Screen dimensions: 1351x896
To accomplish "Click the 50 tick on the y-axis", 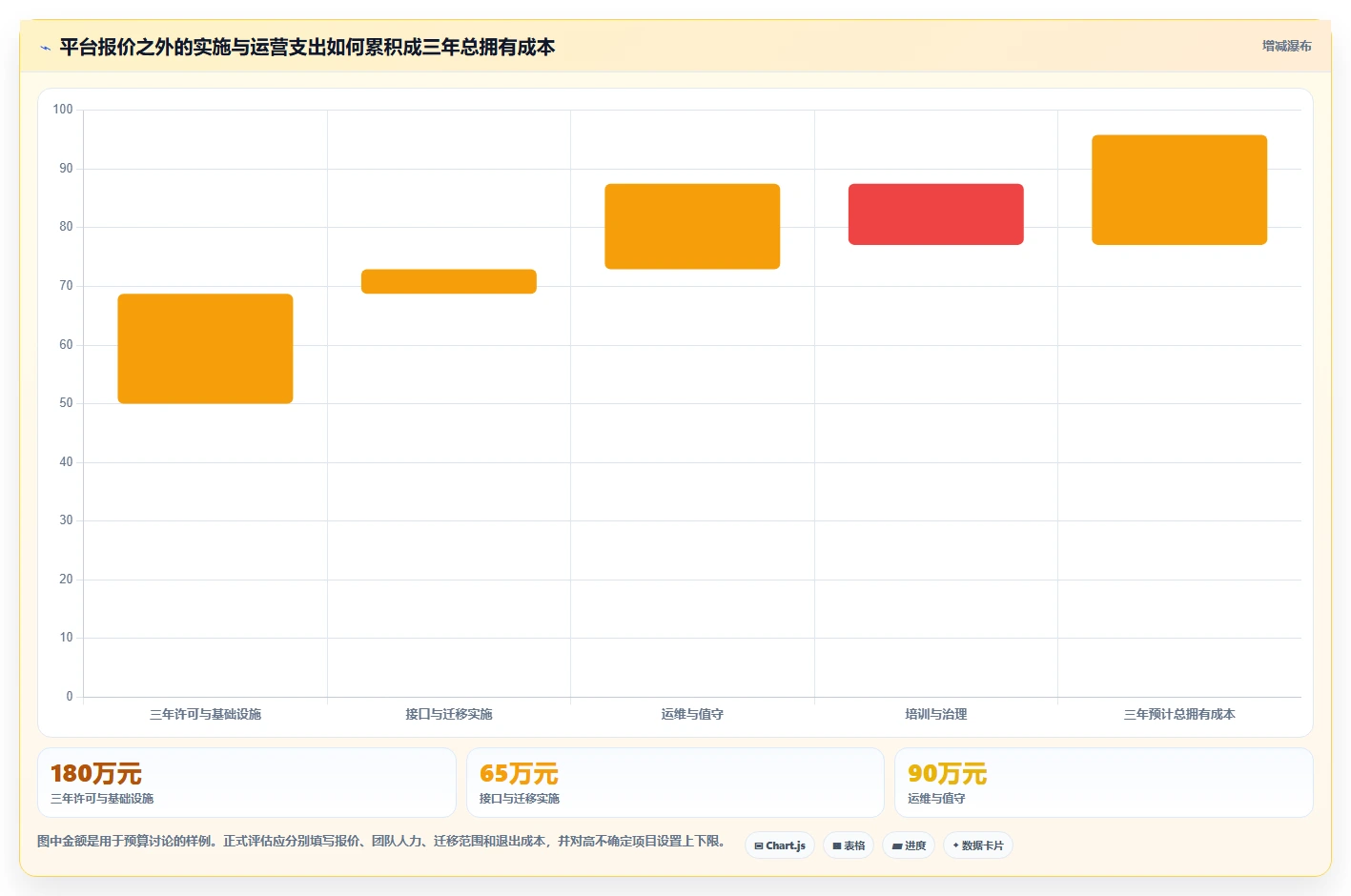I will 66,403.
